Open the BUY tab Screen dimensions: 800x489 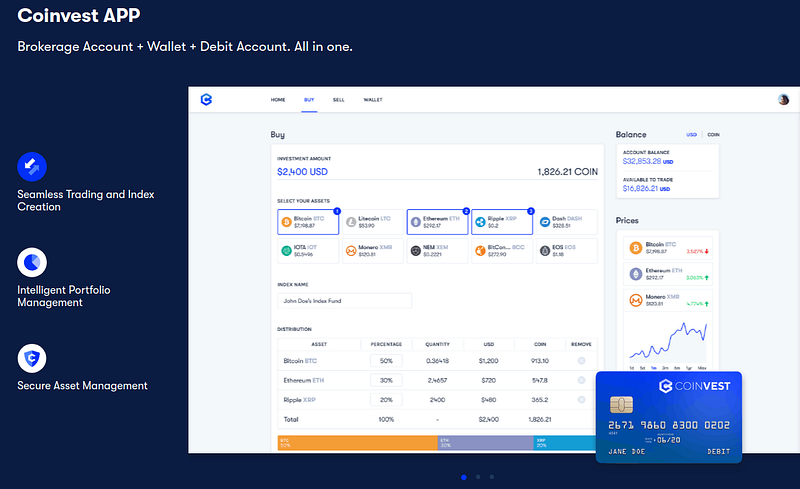pyautogui.click(x=309, y=100)
